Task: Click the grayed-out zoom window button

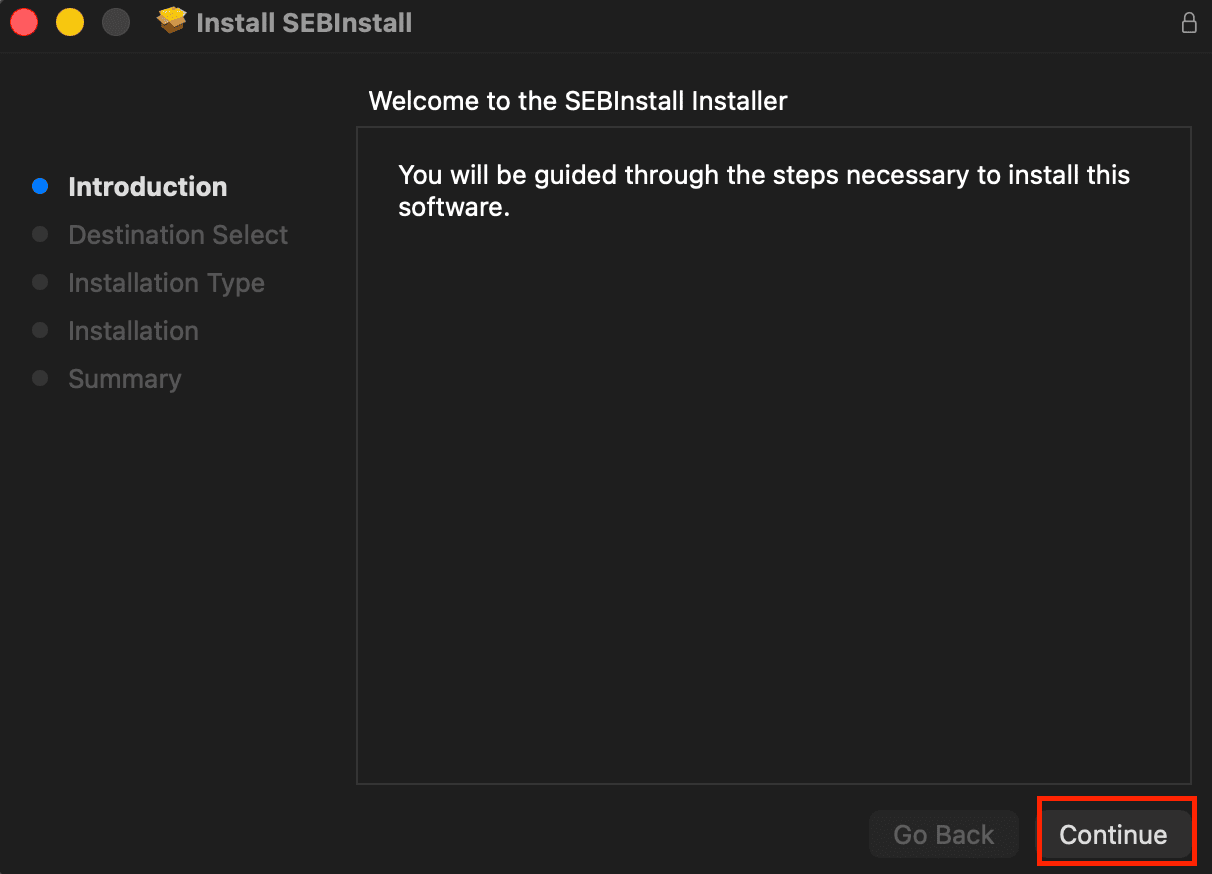Action: (116, 22)
